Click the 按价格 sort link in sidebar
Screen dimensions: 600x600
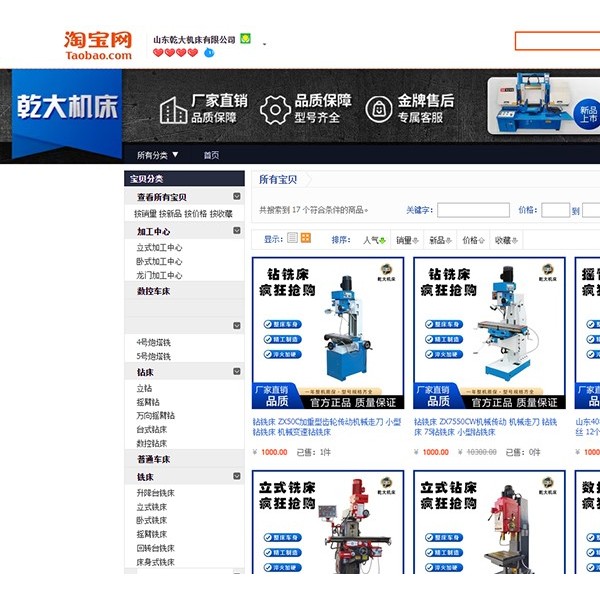pos(196,214)
